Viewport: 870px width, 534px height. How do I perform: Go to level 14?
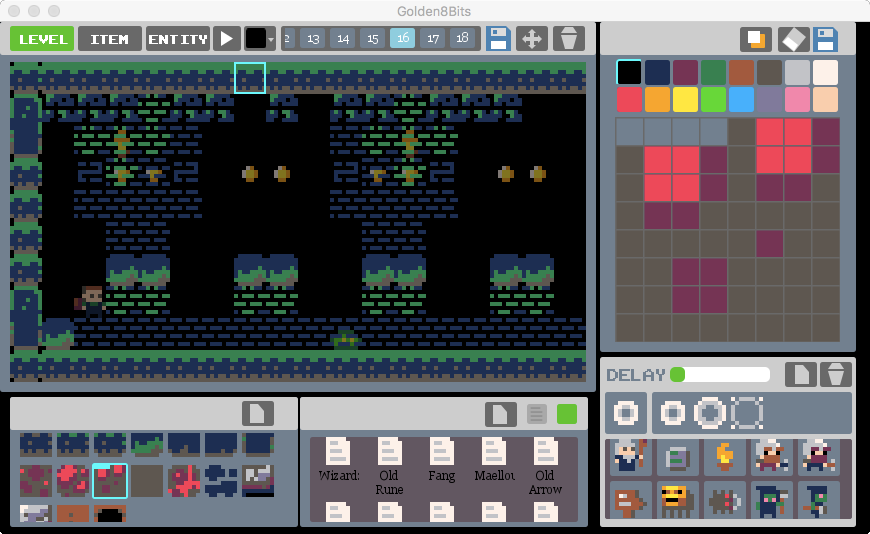tap(343, 39)
